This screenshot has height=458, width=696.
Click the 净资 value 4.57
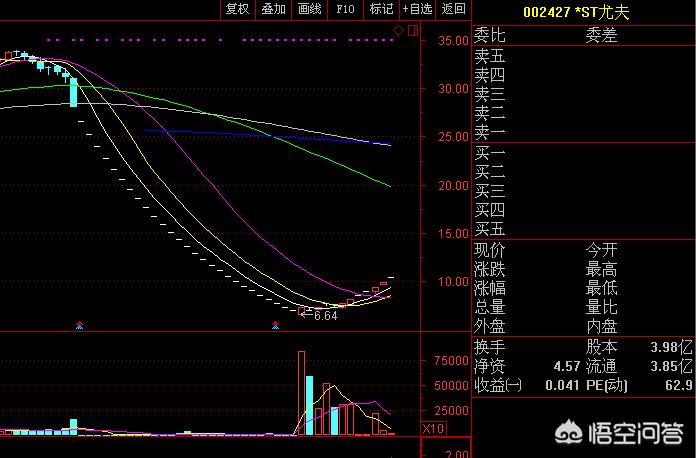[x=567, y=366]
